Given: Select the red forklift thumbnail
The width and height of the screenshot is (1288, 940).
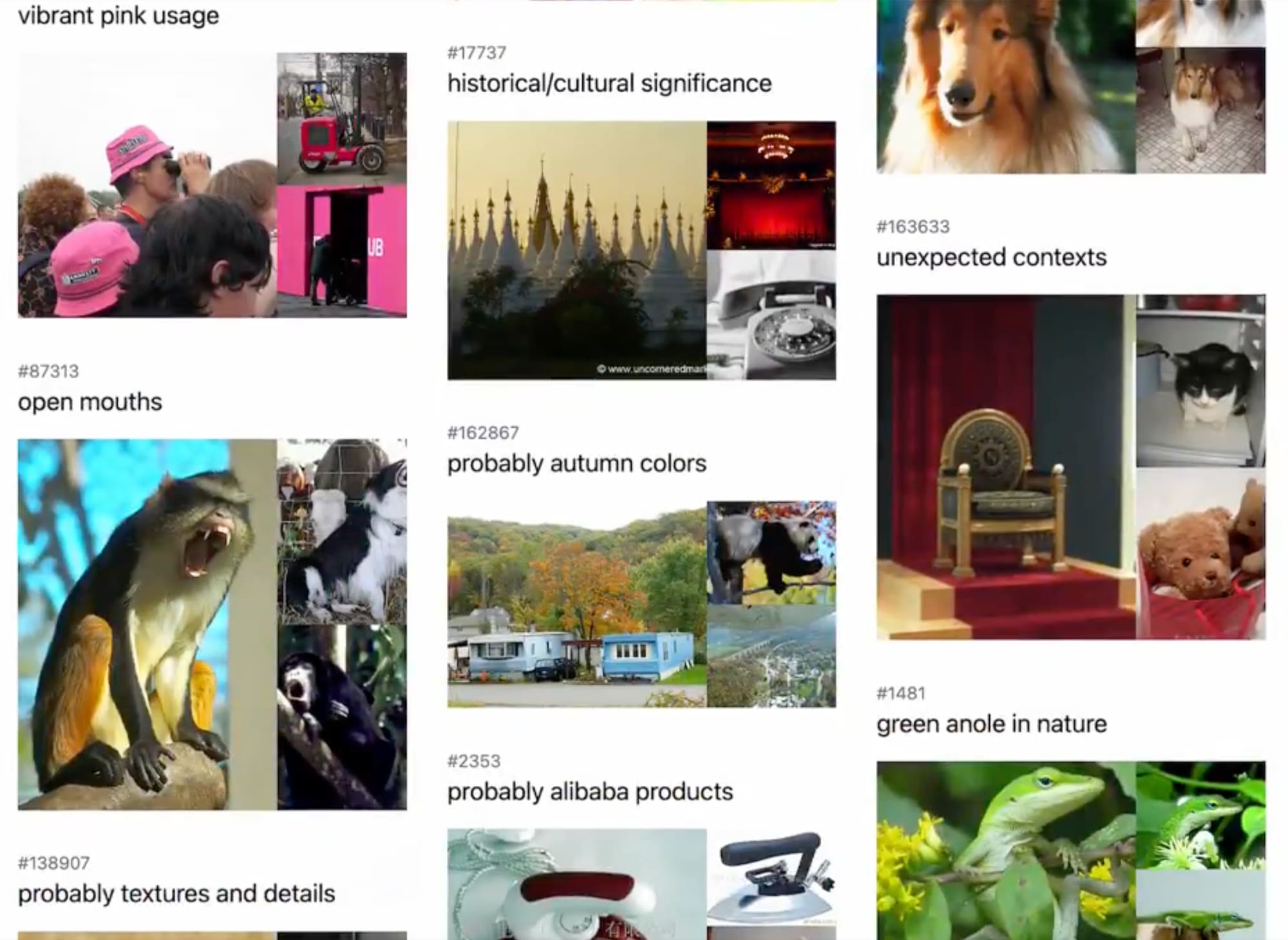Looking at the screenshot, I should (342, 119).
